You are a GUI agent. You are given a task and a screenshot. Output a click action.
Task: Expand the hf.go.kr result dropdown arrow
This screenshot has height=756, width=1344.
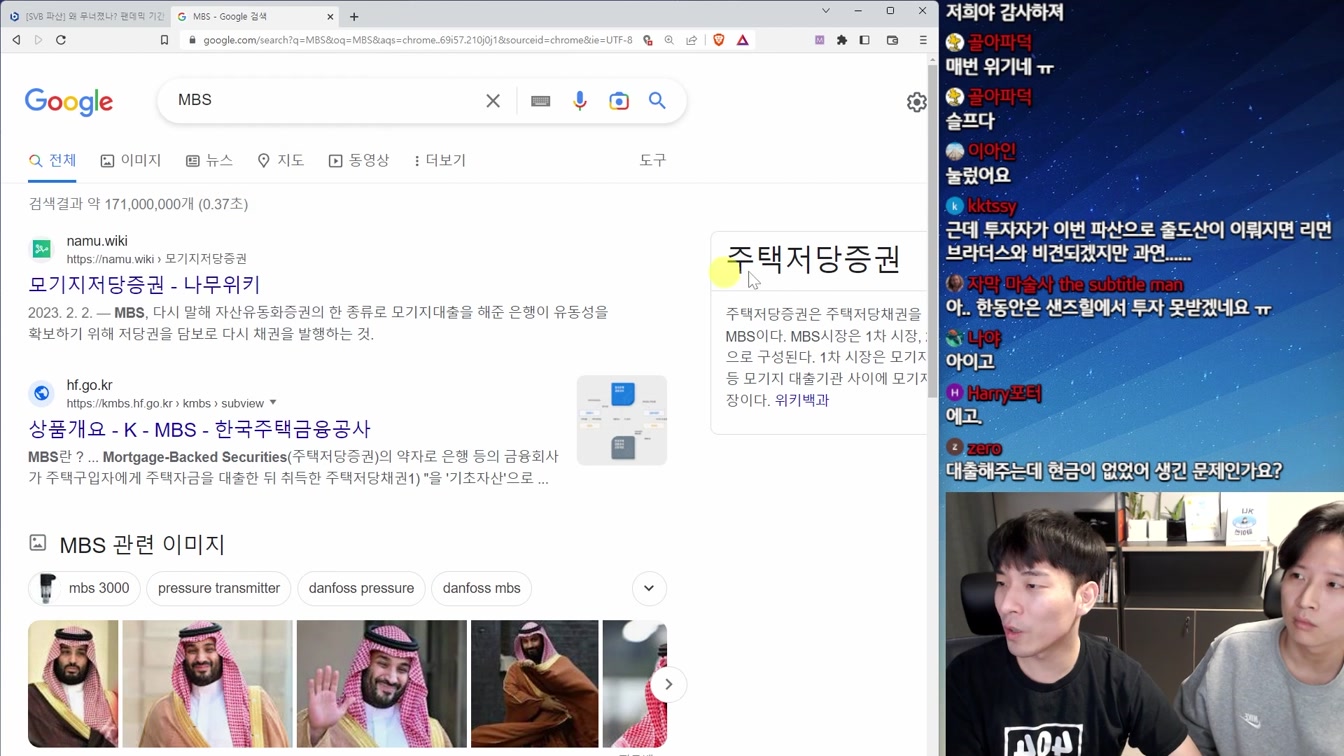point(273,403)
